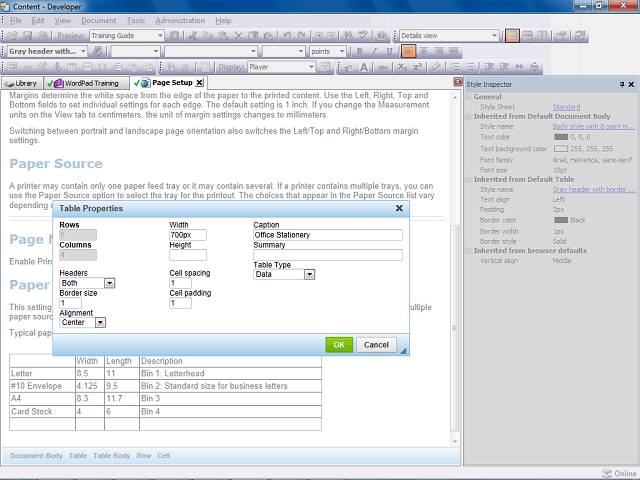Open the Alignment Center dropdown
This screenshot has width=640, height=480.
[x=100, y=323]
